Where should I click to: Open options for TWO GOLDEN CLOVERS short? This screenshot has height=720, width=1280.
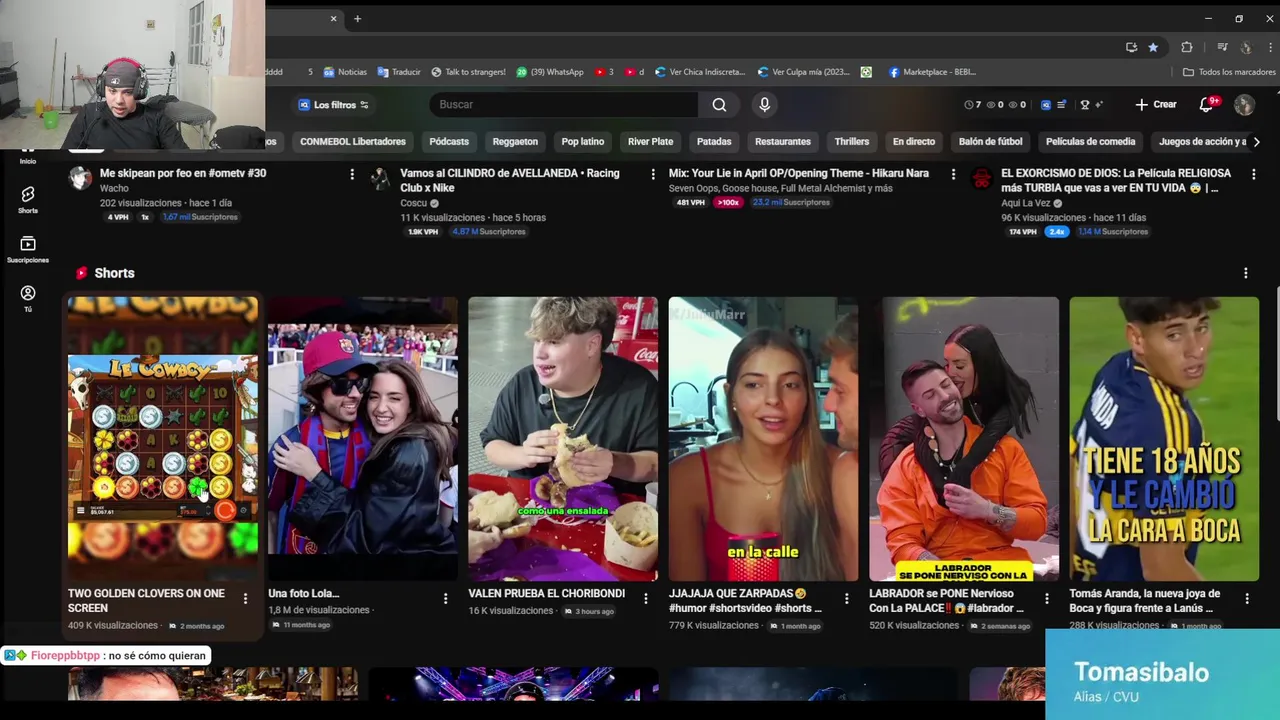(245, 599)
